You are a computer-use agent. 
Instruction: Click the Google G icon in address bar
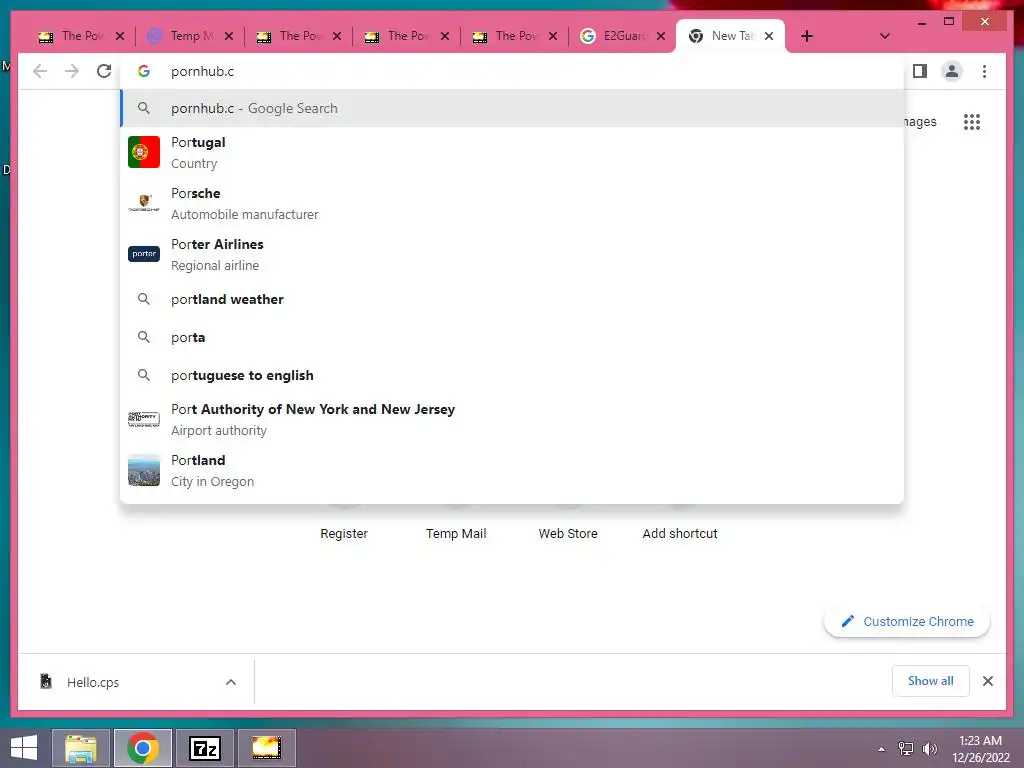point(144,71)
